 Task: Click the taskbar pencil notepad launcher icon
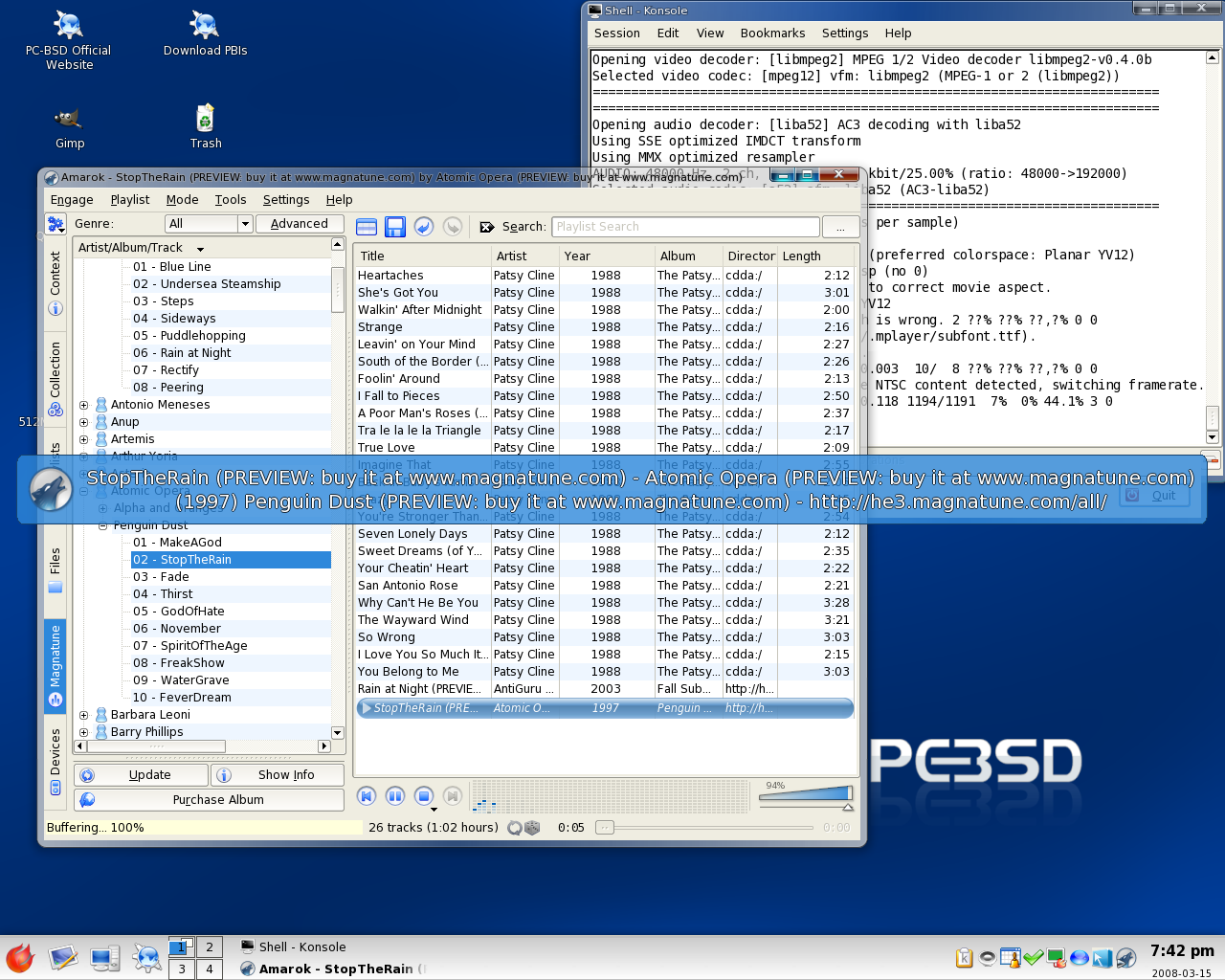click(x=63, y=958)
